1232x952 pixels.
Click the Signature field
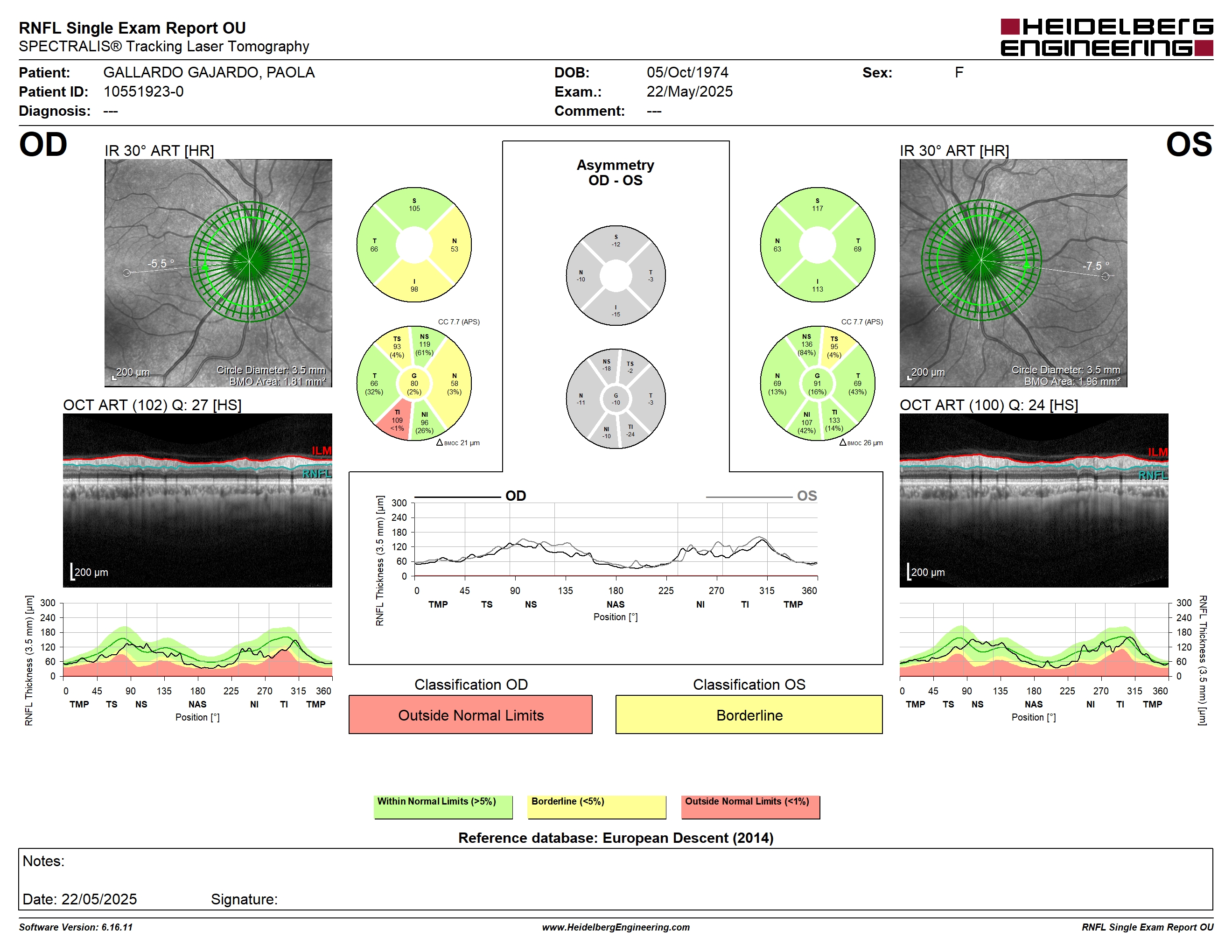(244, 899)
